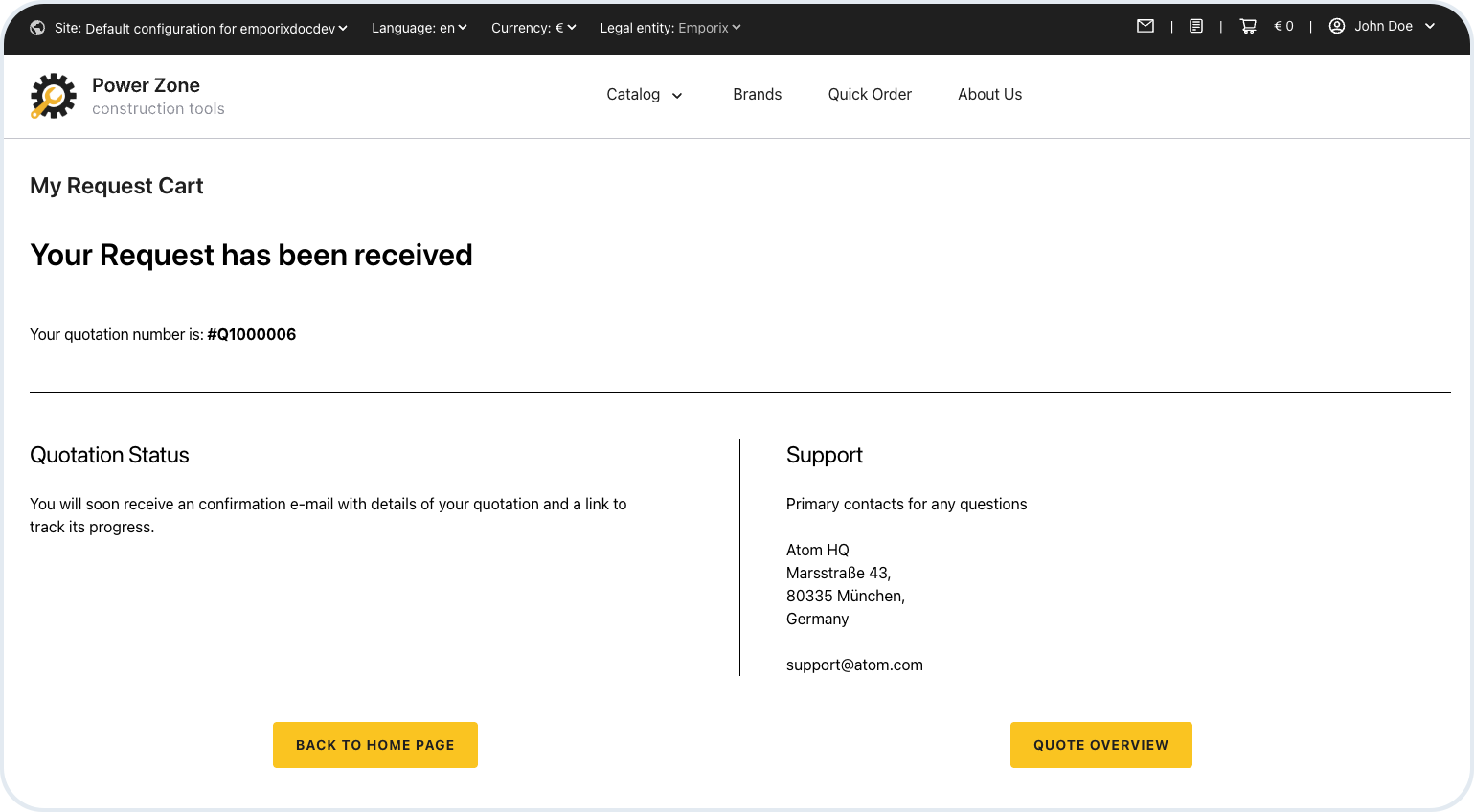The height and width of the screenshot is (812, 1474).
Task: Click the user profile avatar icon
Action: [x=1337, y=27]
